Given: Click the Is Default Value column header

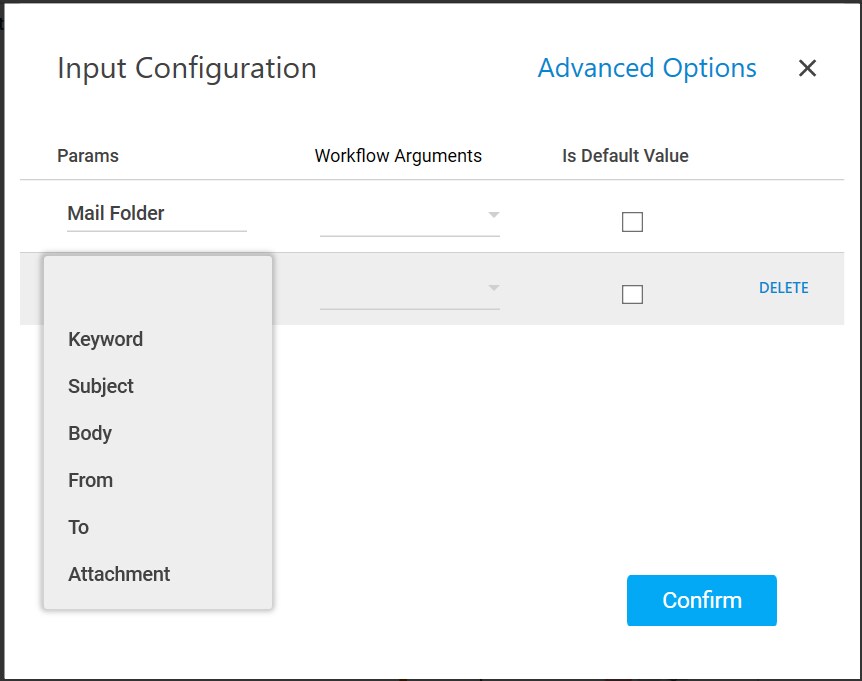Looking at the screenshot, I should pos(625,156).
